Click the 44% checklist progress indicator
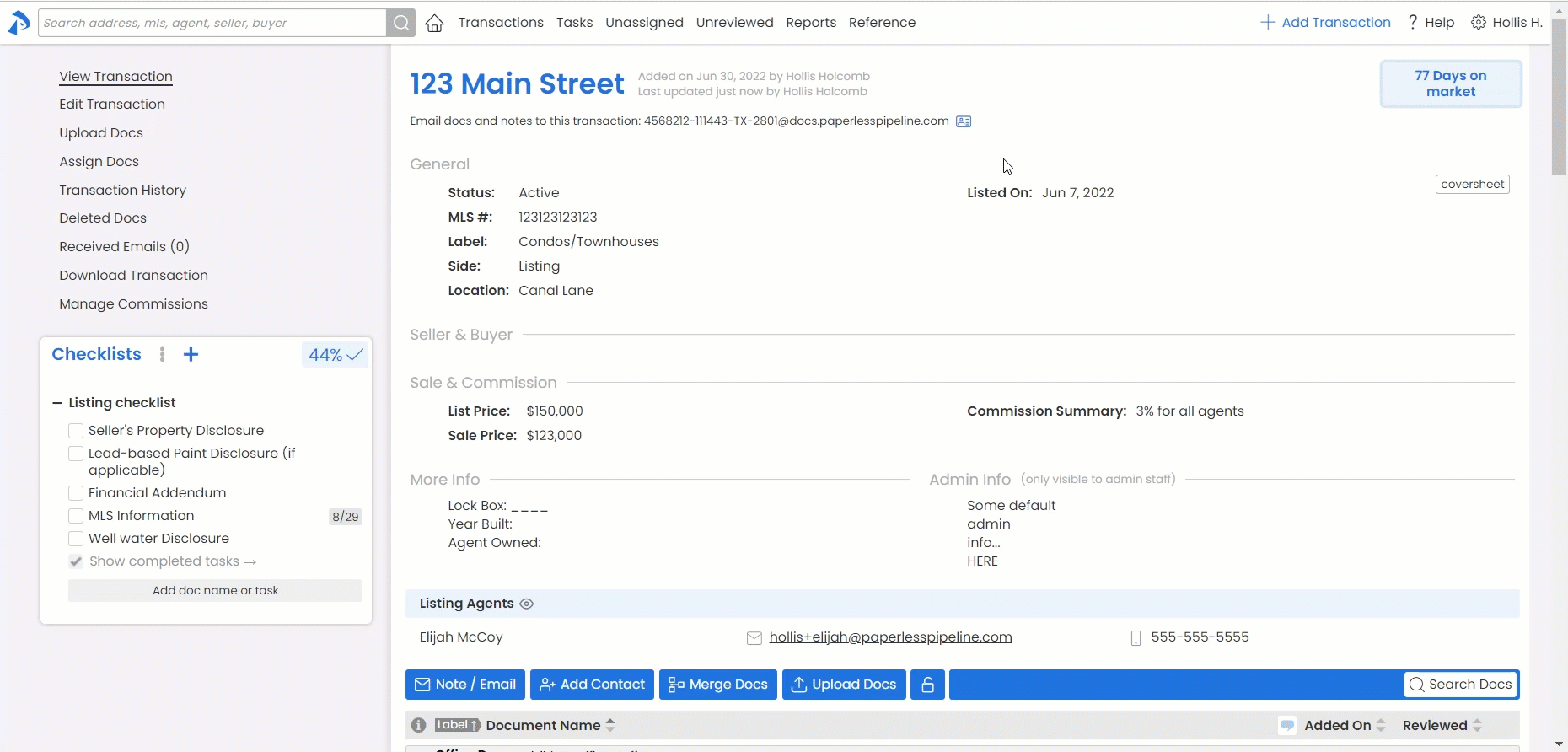This screenshot has height=752, width=1568. pos(336,355)
